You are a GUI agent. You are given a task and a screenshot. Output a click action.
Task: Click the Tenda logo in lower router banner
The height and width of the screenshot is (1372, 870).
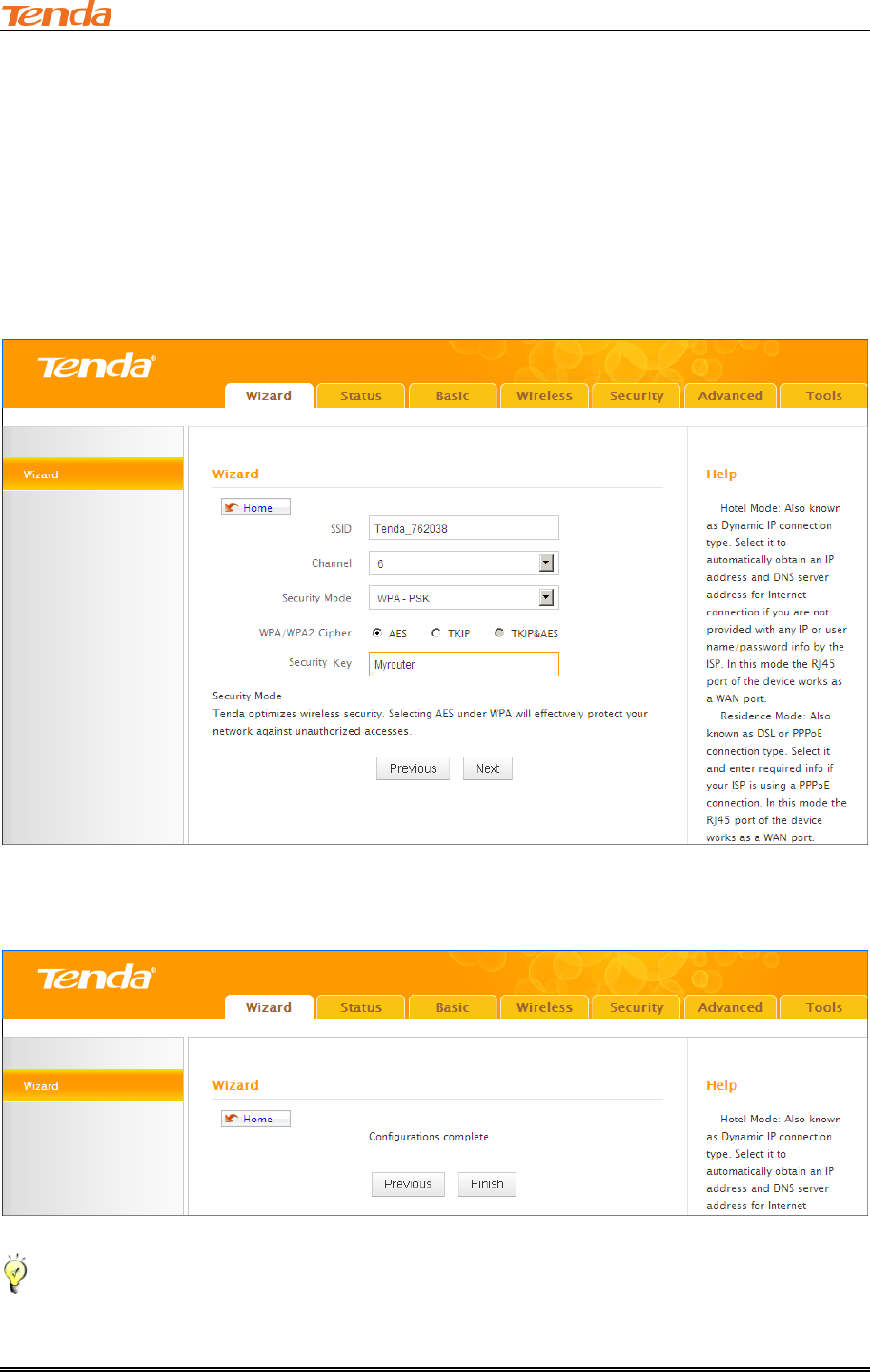pyautogui.click(x=96, y=978)
